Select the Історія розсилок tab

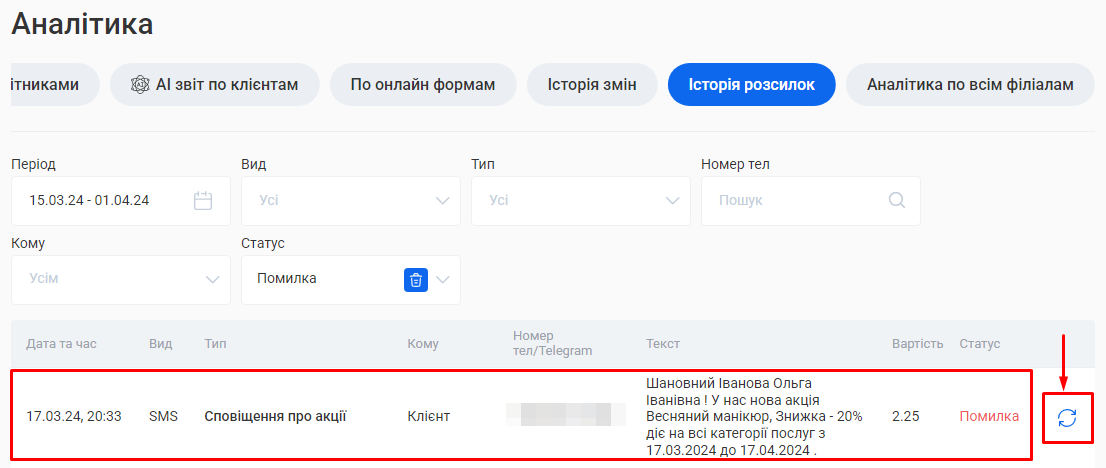click(752, 85)
